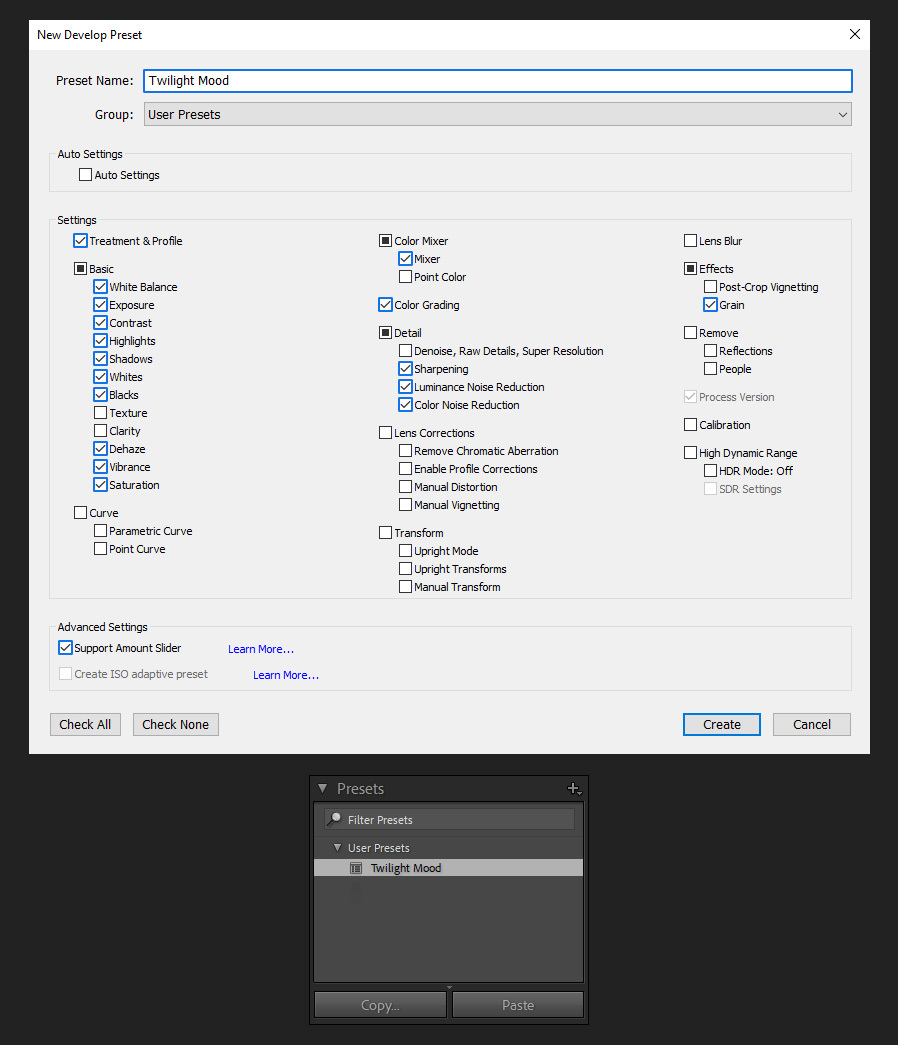Uncheck the Highlights checkbox
Screen dimensions: 898x1045
click(101, 341)
